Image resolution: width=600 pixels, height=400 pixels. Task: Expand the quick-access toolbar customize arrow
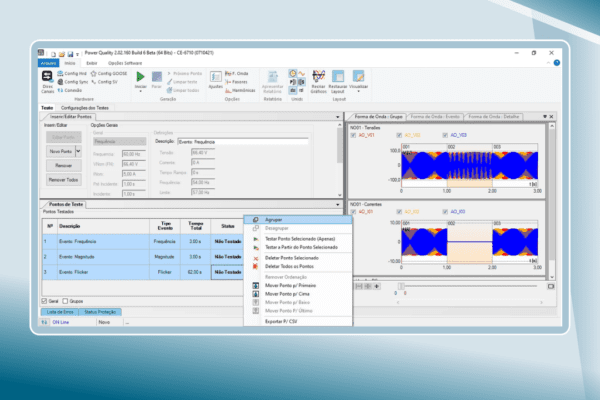coord(77,55)
